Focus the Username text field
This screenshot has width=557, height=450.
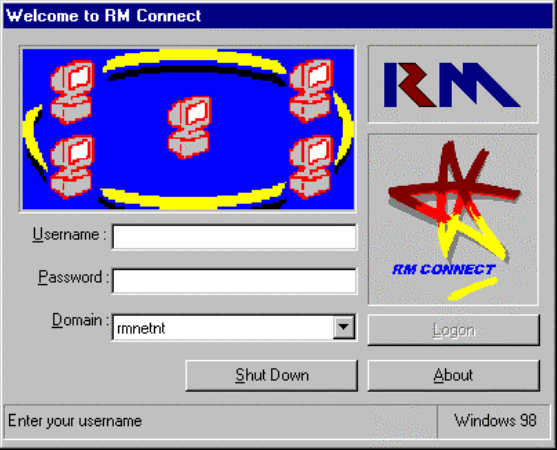tap(234, 237)
